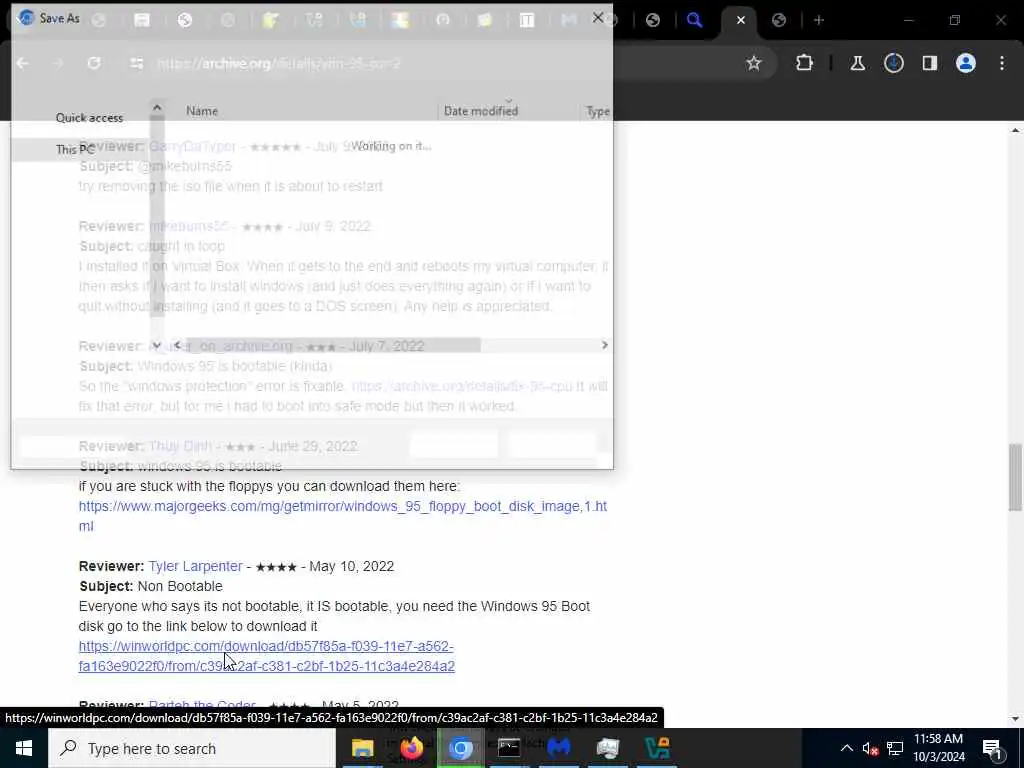Select This PC in Save As sidebar

(75, 150)
